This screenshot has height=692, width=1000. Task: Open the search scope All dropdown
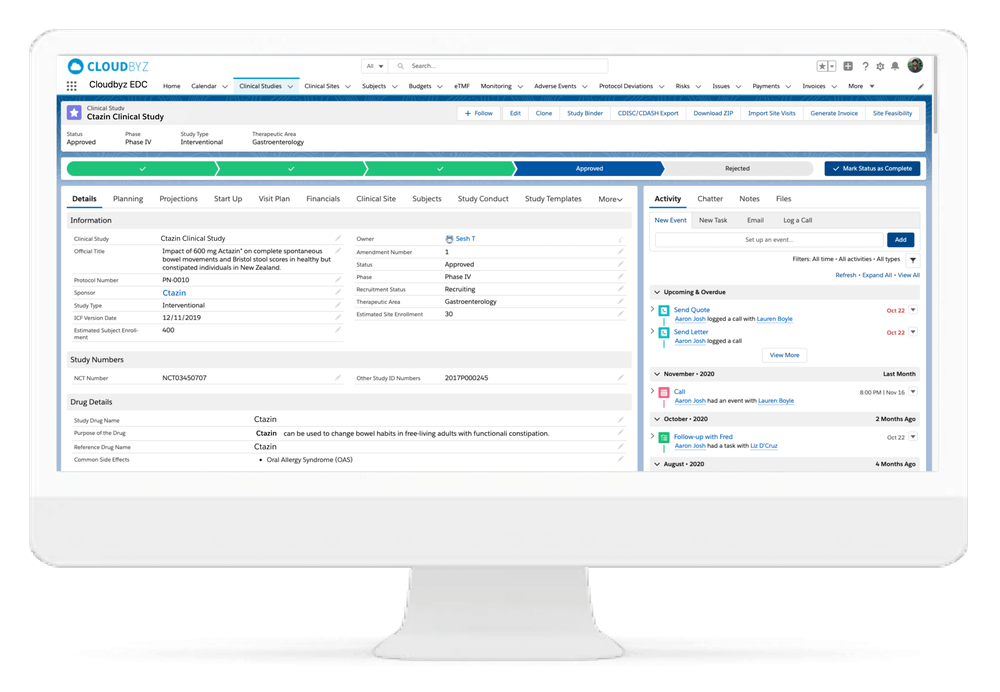coord(374,66)
